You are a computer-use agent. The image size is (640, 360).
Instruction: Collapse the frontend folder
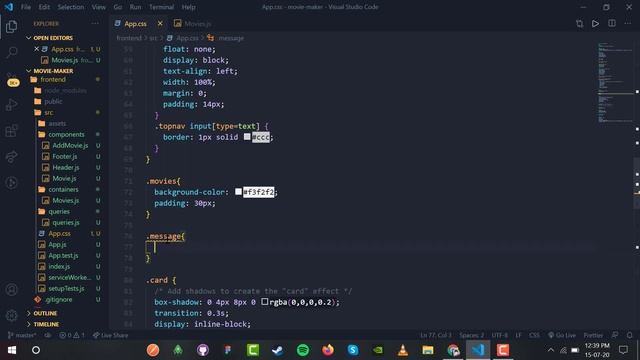coord(53,80)
